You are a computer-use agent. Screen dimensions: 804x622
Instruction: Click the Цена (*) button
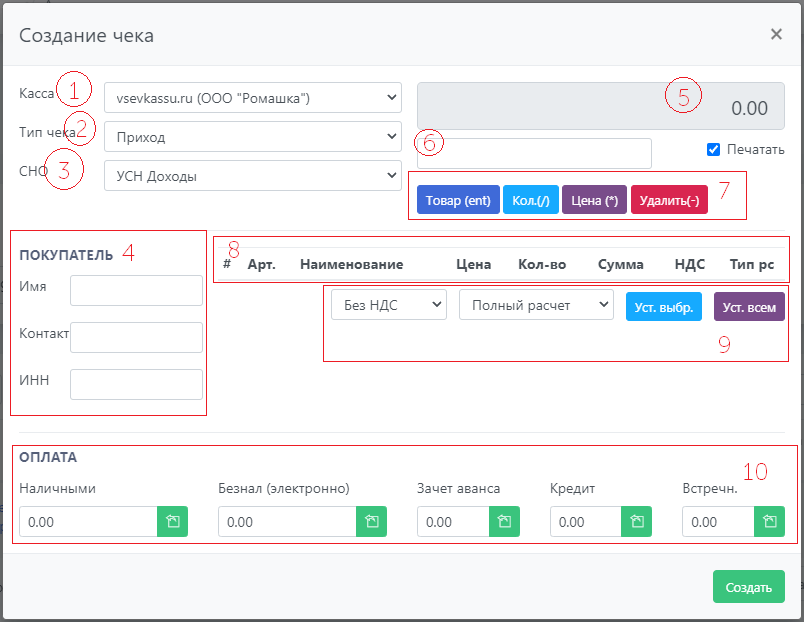pos(594,200)
